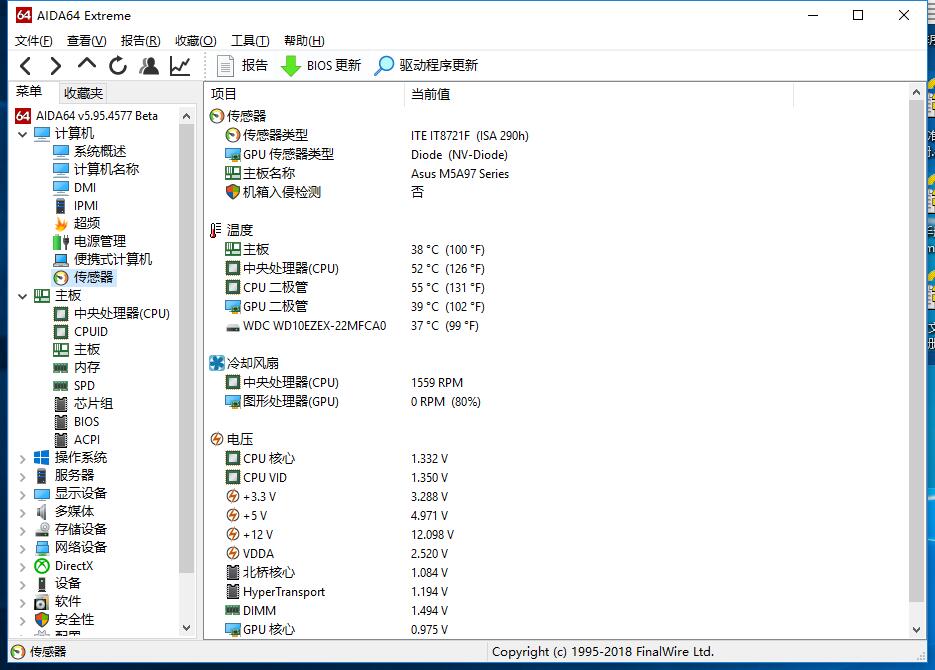
Task: Select the 图形处理器(GPU) fan row
Action: (353, 402)
